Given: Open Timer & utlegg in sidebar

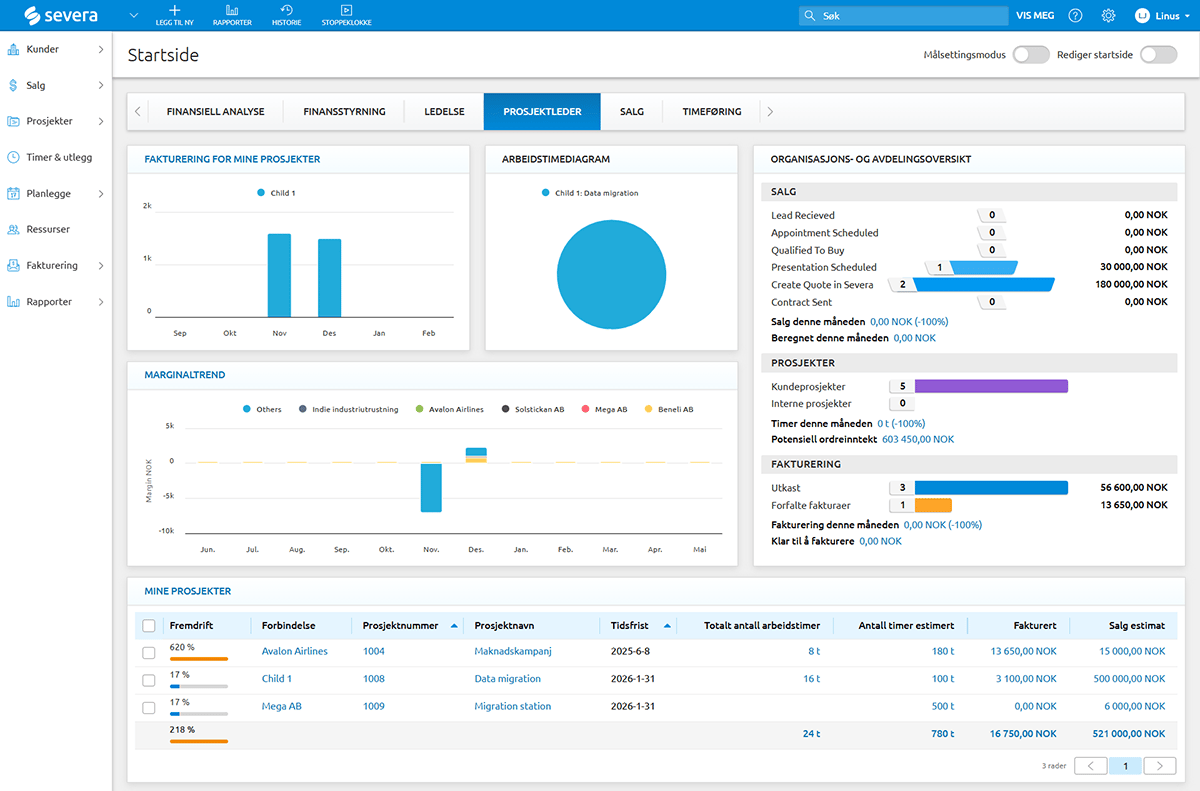Looking at the screenshot, I should click(58, 157).
